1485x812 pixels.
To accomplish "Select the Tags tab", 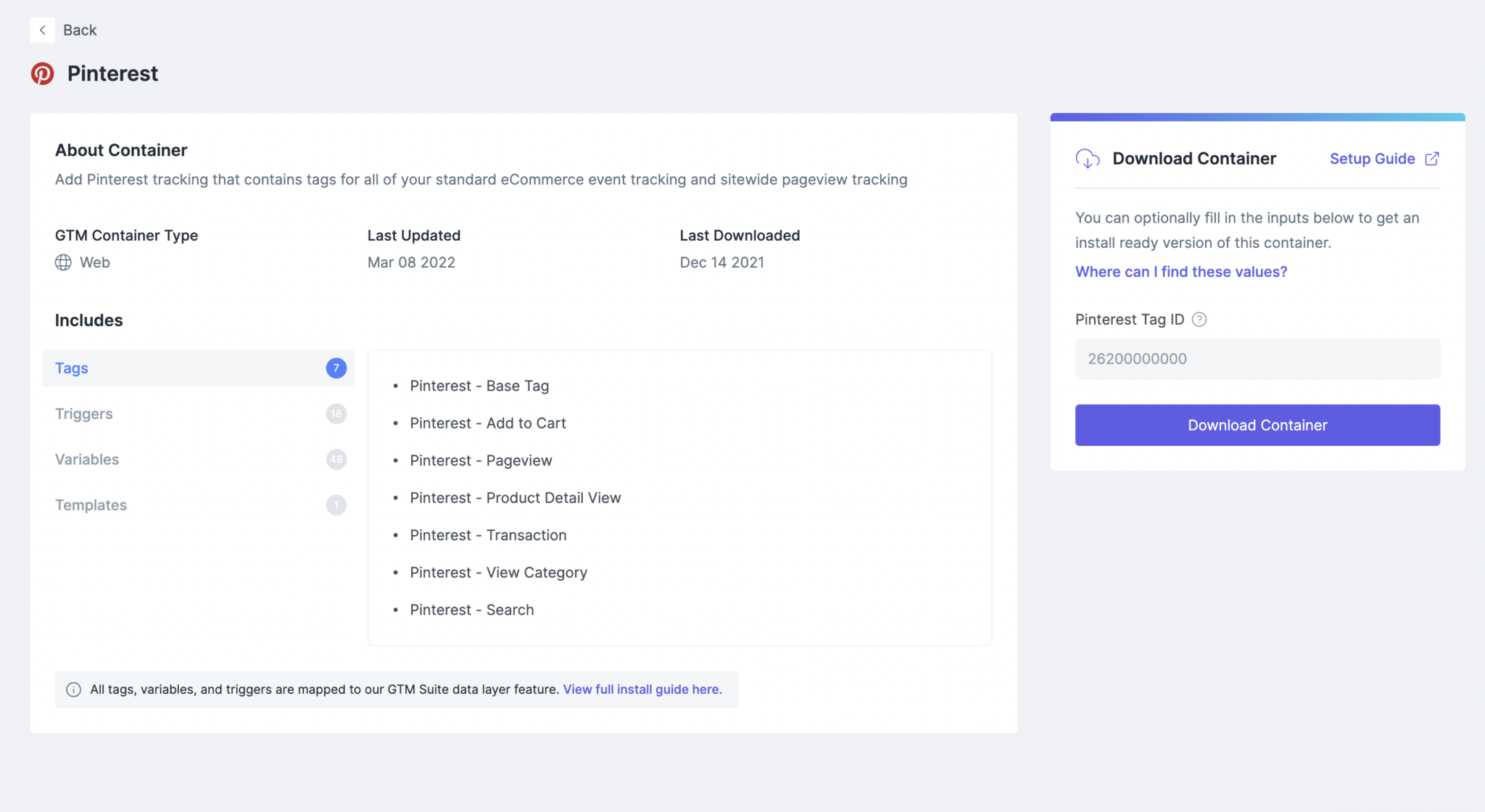I will 72,368.
